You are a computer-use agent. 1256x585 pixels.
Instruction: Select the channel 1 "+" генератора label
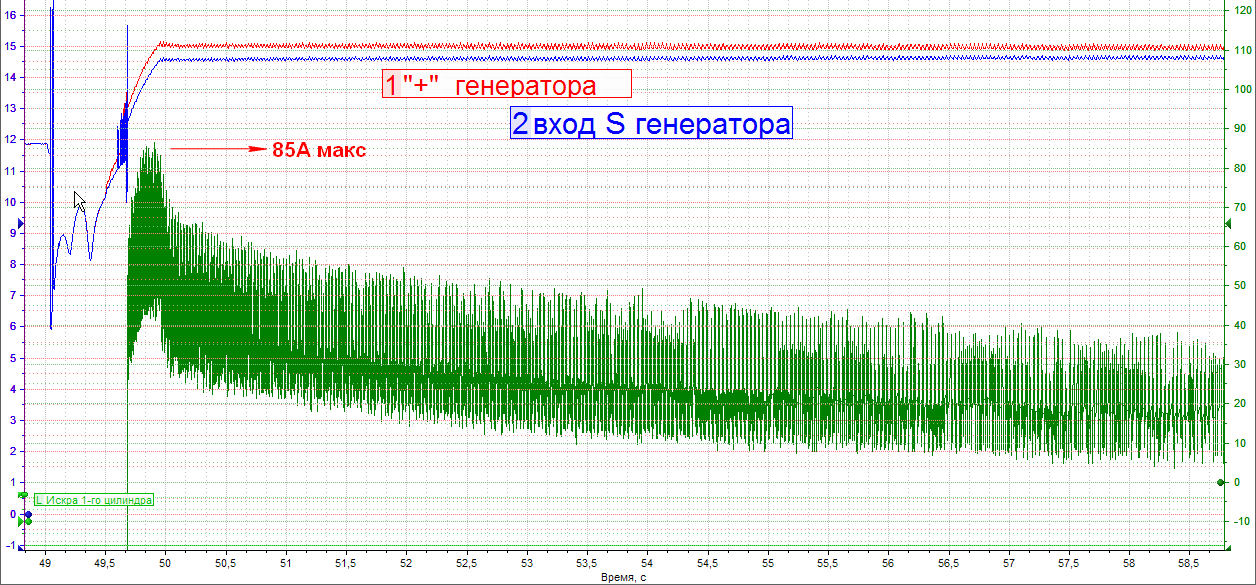coord(507,85)
